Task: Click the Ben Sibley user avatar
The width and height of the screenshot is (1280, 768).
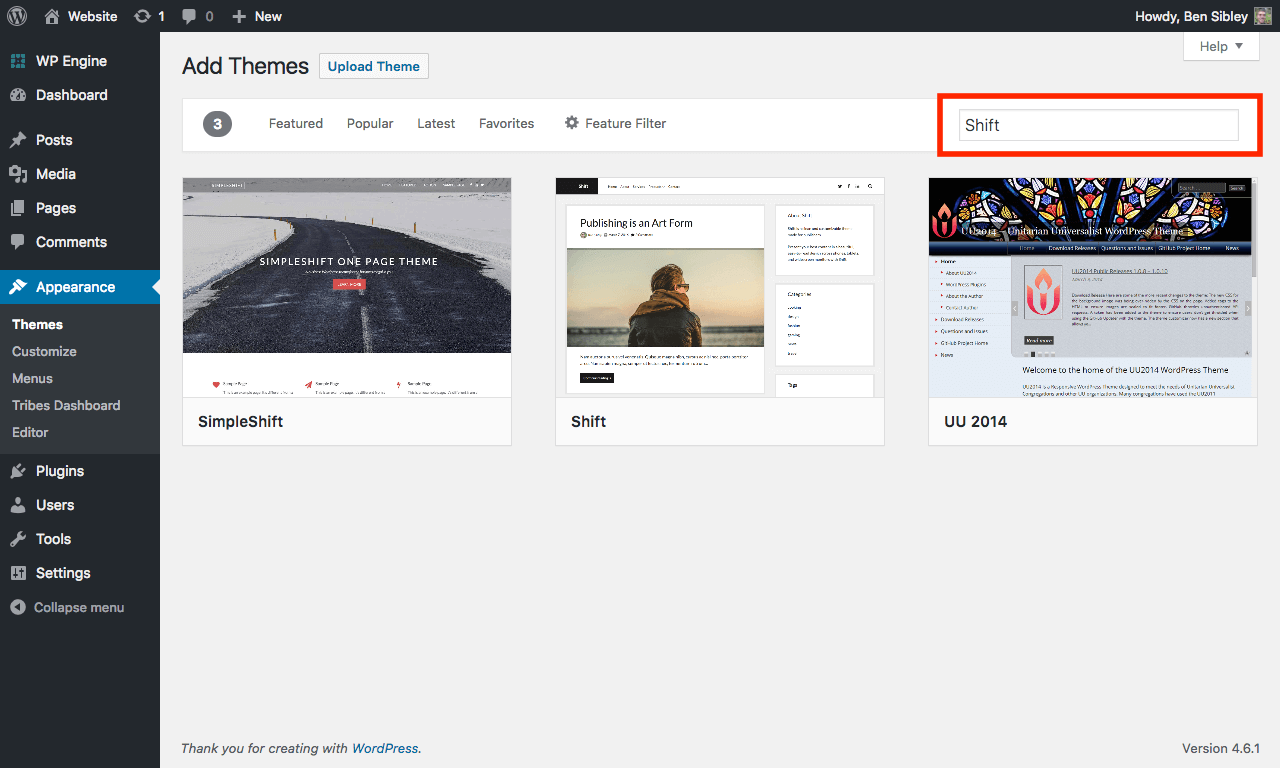Action: pyautogui.click(x=1263, y=16)
